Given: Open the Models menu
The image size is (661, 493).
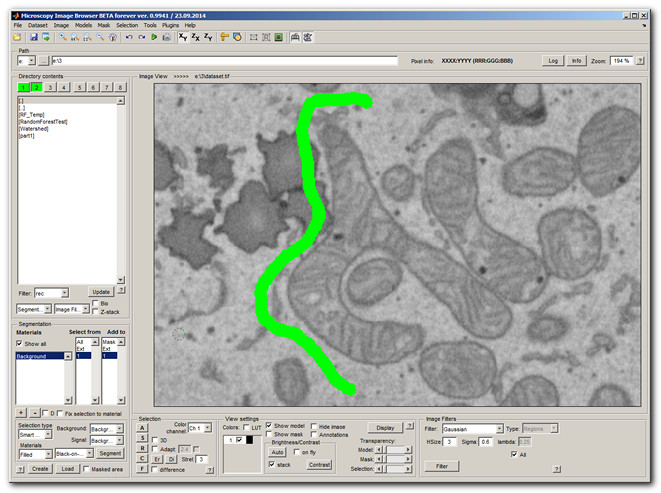Looking at the screenshot, I should 83,24.
